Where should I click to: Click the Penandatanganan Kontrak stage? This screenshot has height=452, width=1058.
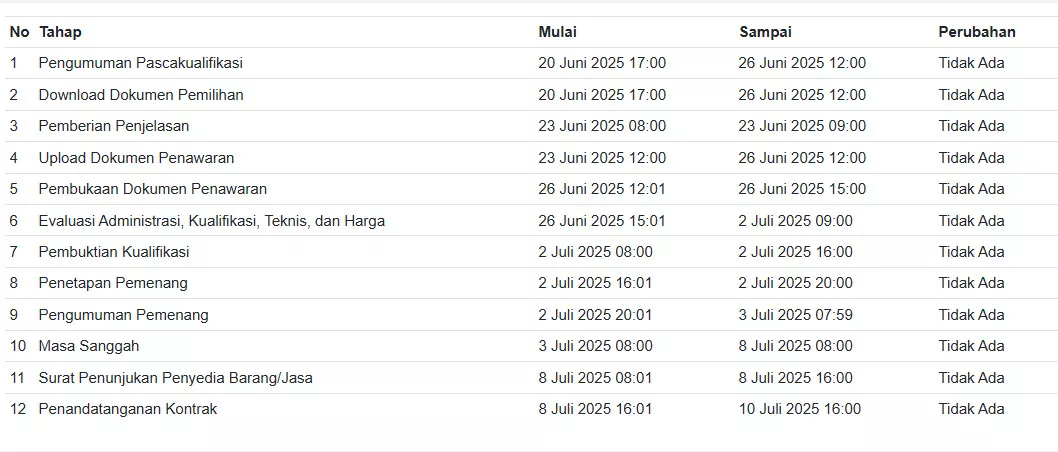[x=128, y=409]
